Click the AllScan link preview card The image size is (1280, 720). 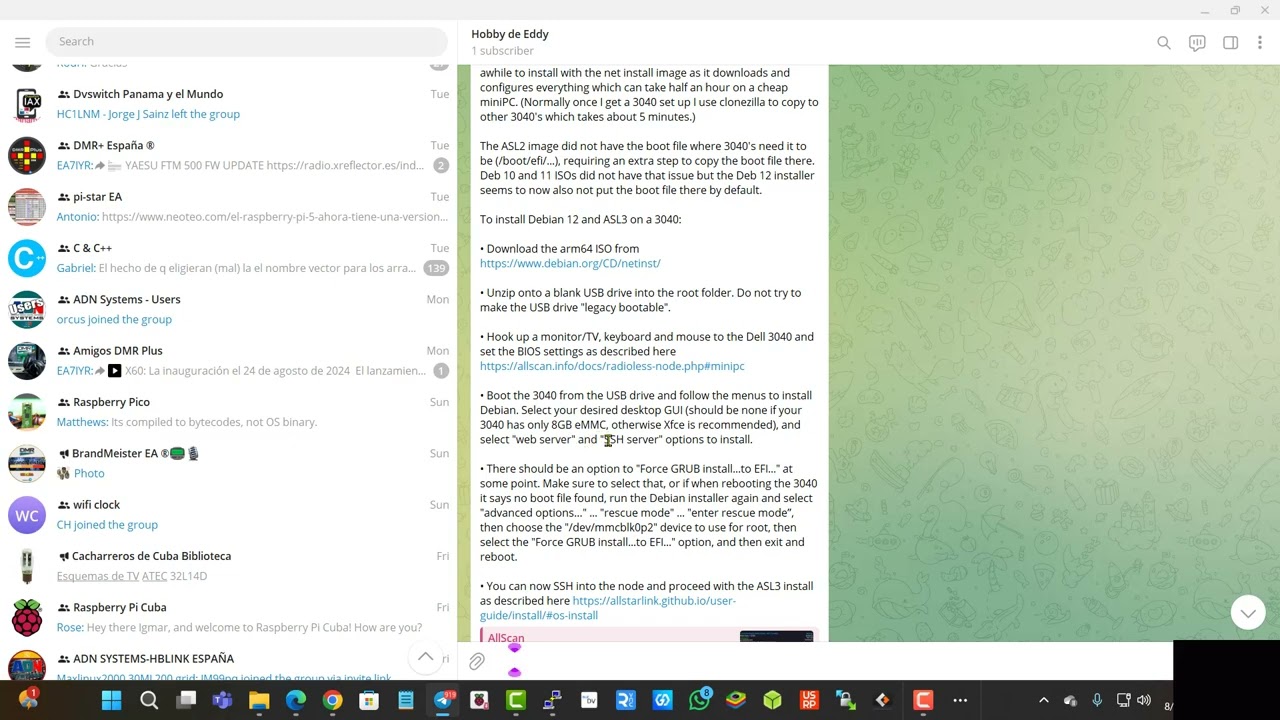coord(647,636)
